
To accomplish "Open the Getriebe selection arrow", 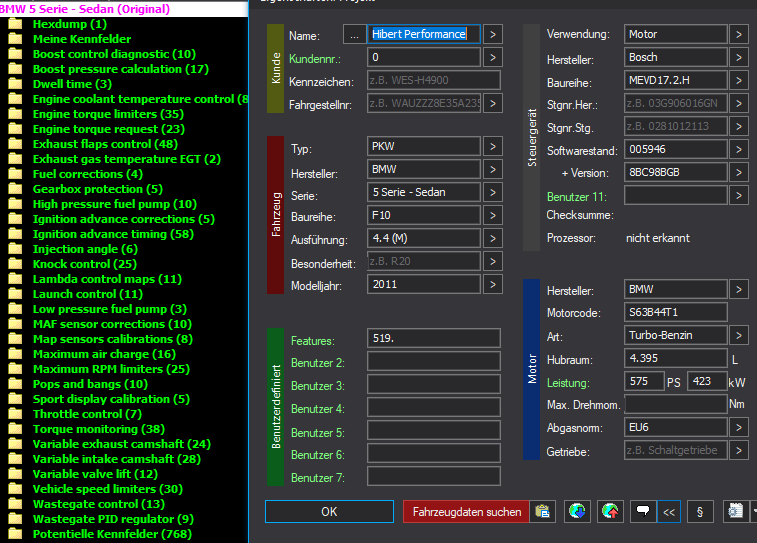I will pos(739,450).
